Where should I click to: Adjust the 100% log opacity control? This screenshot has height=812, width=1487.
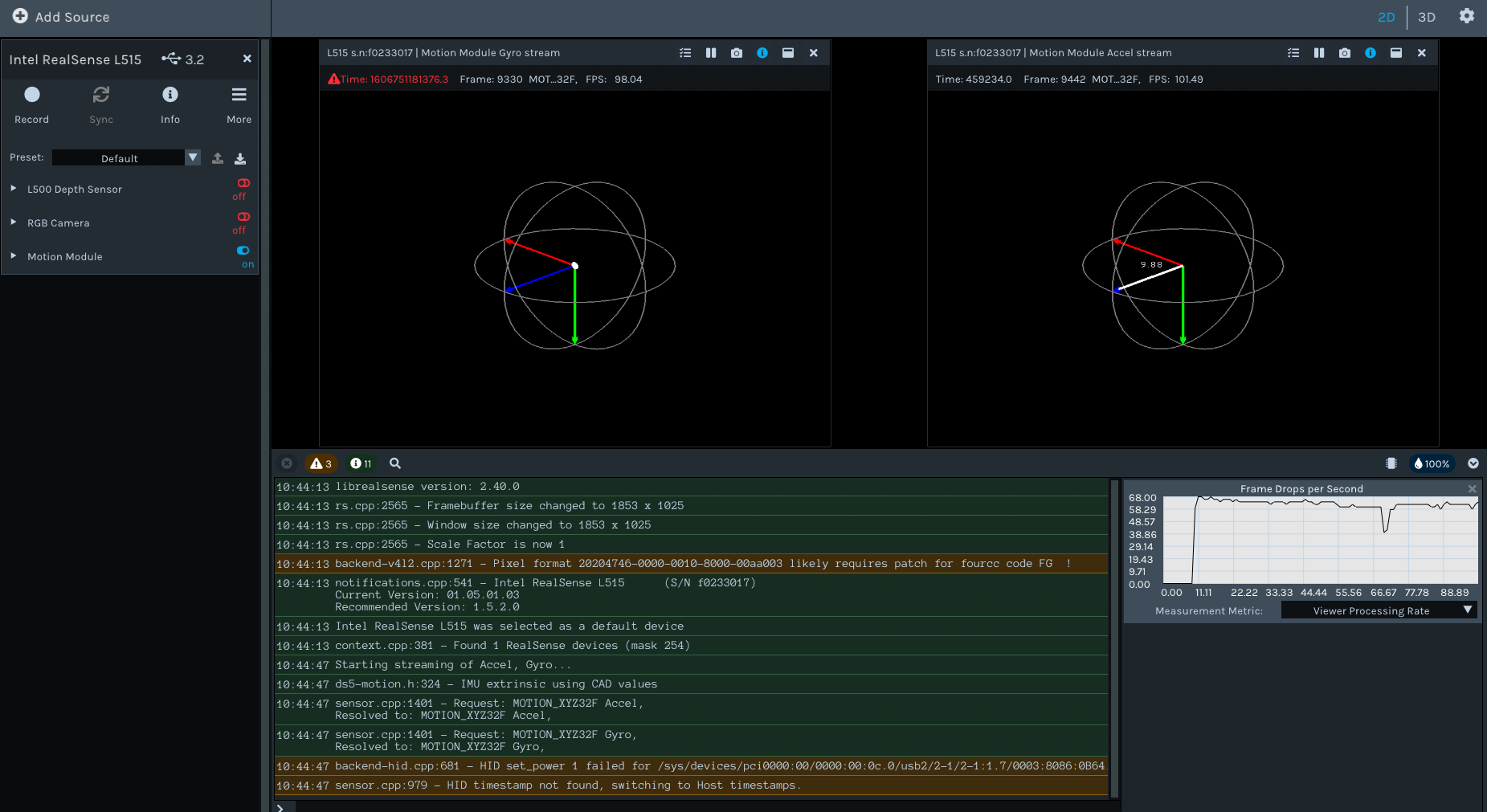1431,463
